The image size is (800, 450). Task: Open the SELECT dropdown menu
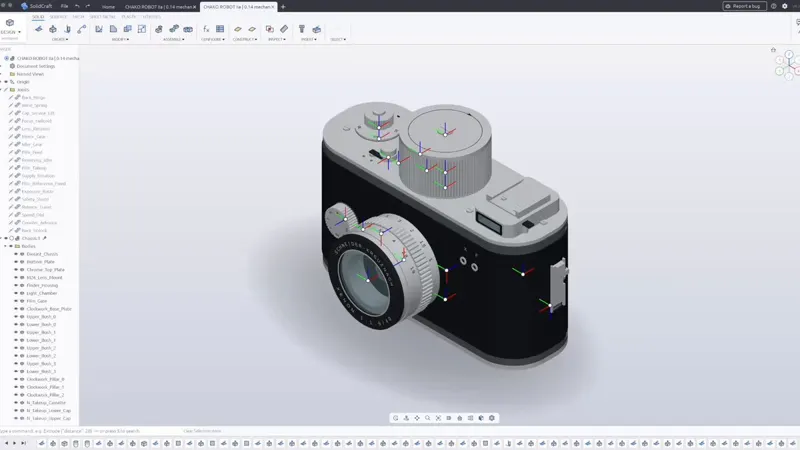coord(338,39)
